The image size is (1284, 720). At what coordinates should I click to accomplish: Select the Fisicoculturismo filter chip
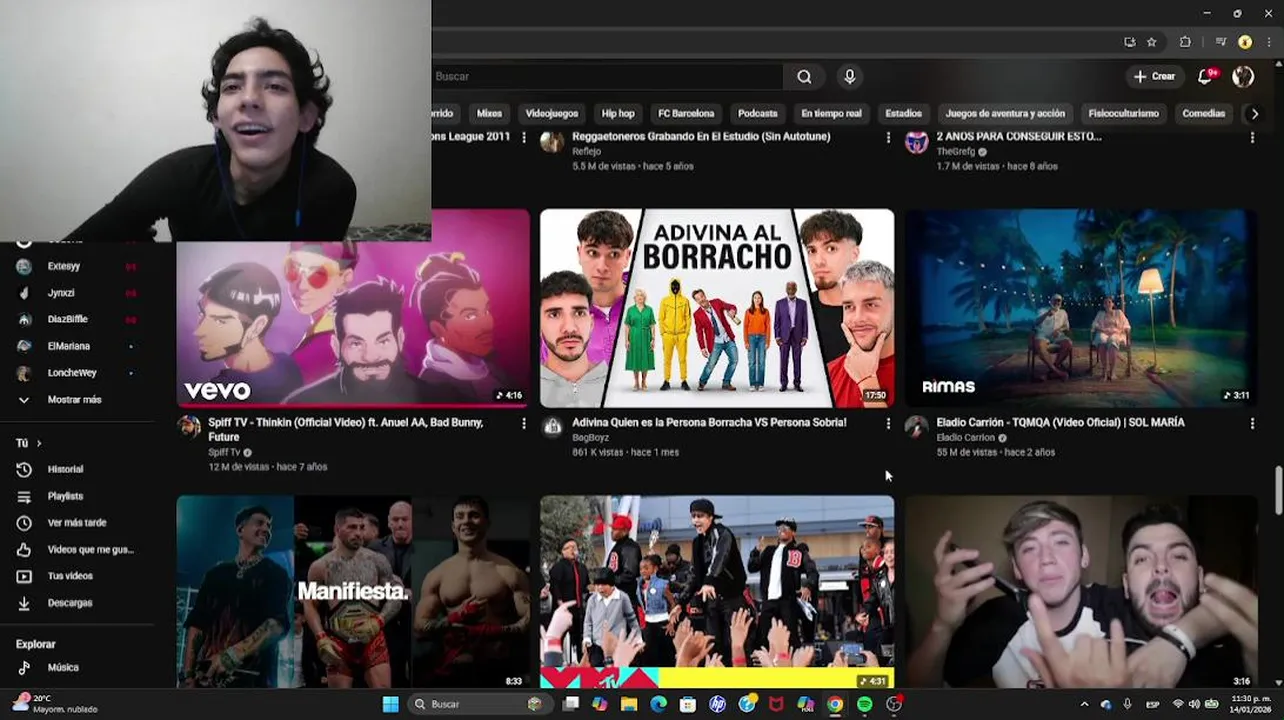pyautogui.click(x=1123, y=114)
